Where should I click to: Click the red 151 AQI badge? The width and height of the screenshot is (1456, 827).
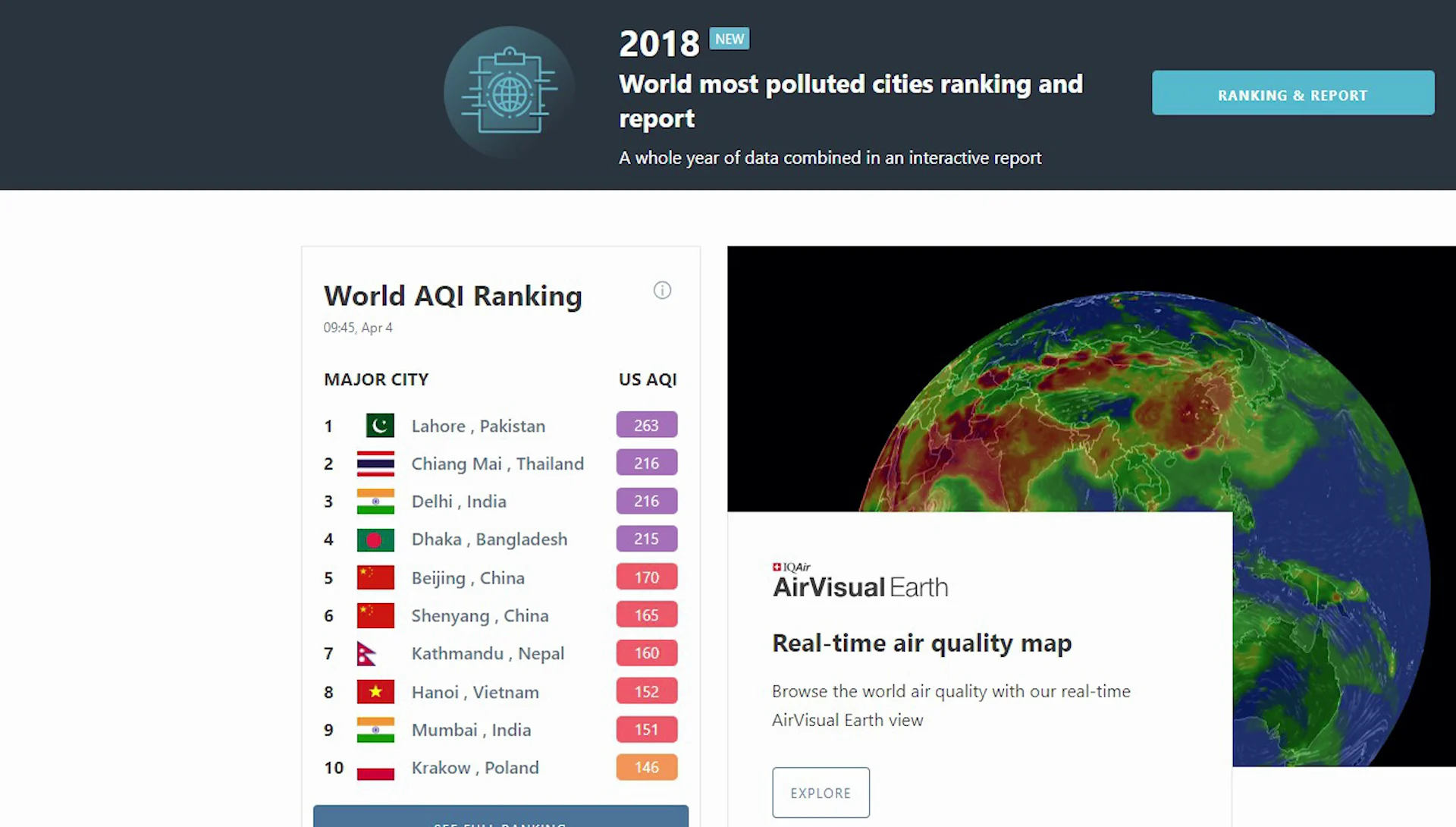(647, 729)
